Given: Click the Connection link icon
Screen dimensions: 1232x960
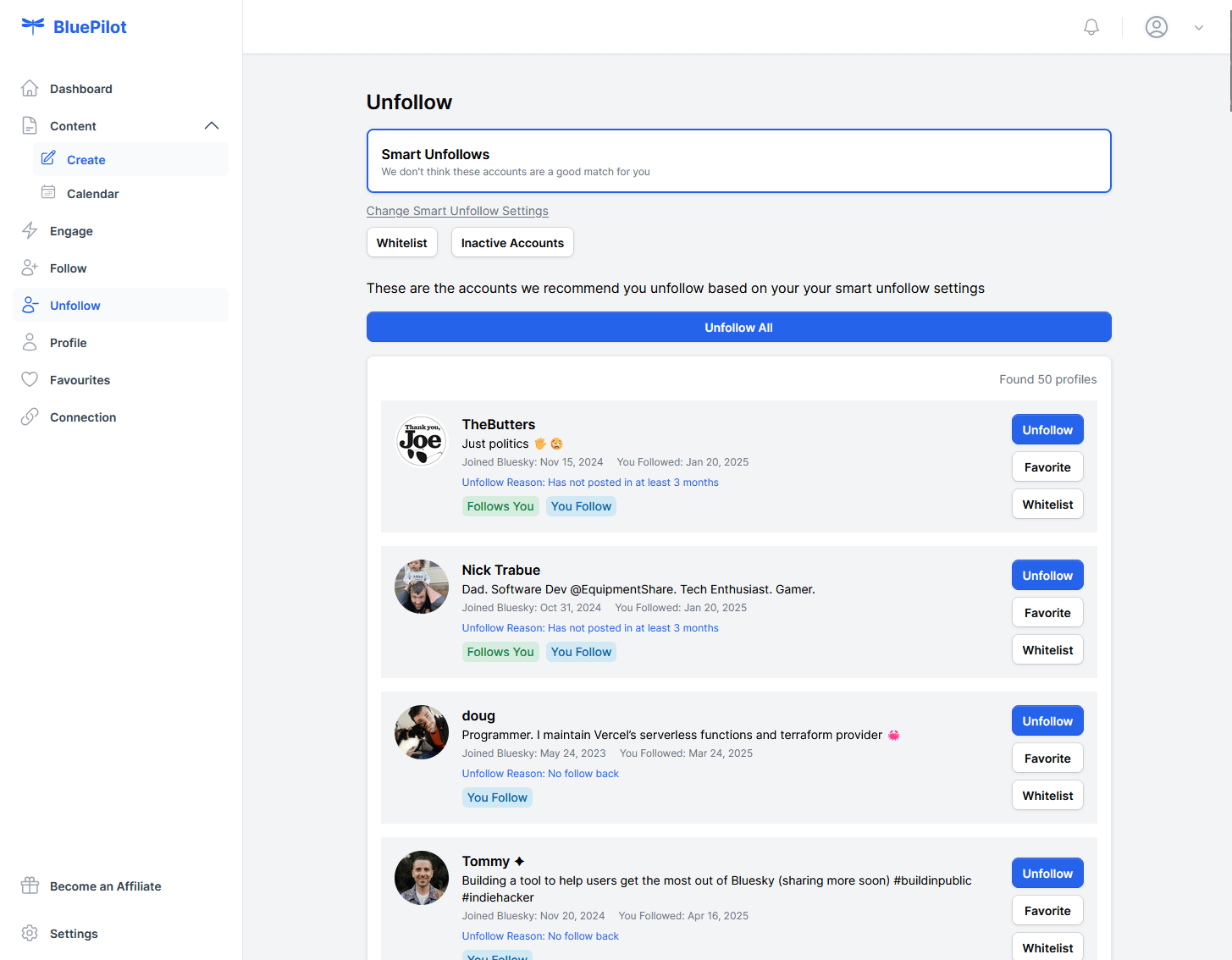Looking at the screenshot, I should pyautogui.click(x=30, y=417).
